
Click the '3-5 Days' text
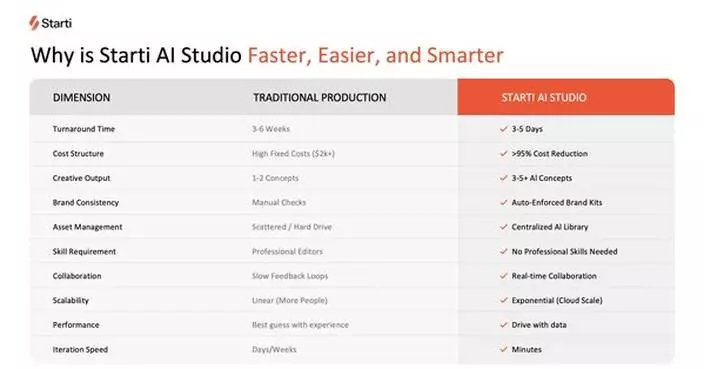point(527,129)
